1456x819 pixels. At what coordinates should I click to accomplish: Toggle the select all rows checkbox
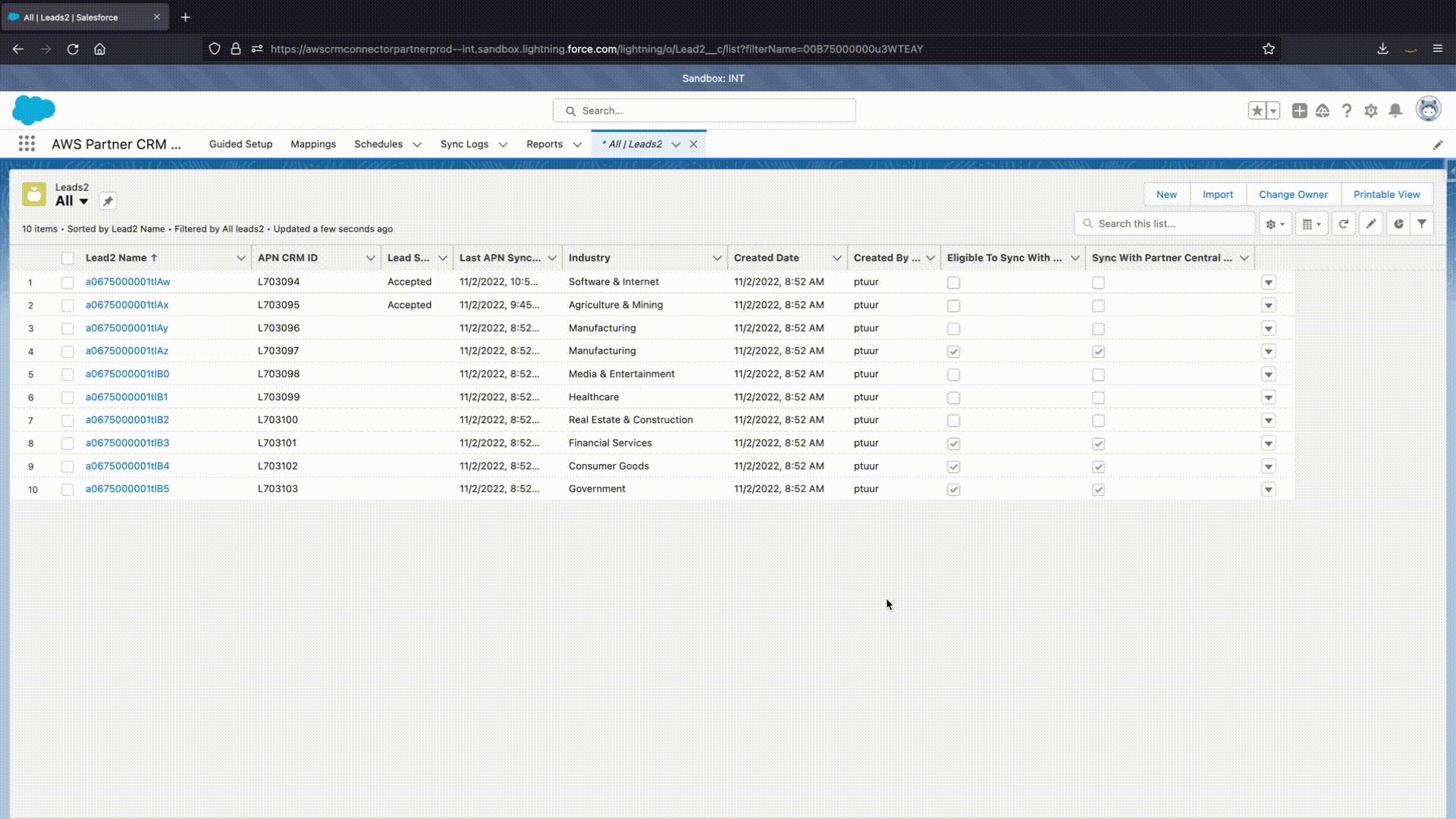tap(67, 258)
